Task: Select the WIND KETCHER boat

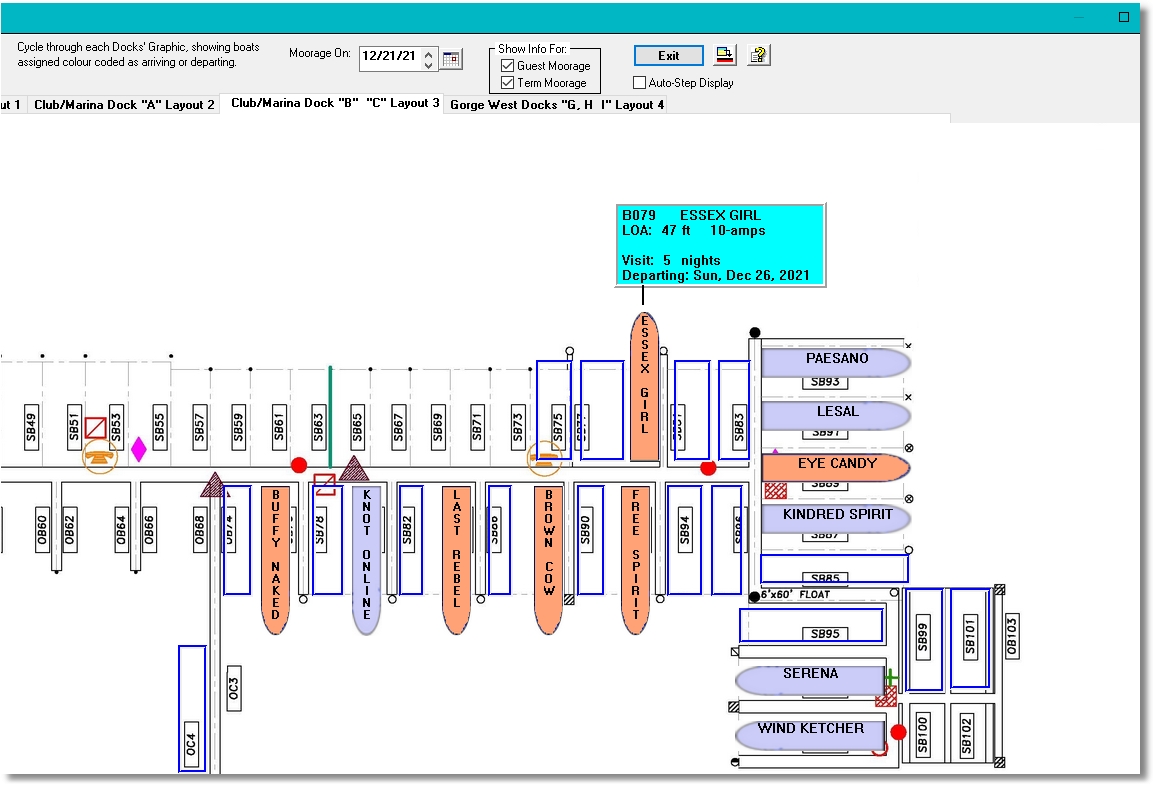Action: (808, 729)
